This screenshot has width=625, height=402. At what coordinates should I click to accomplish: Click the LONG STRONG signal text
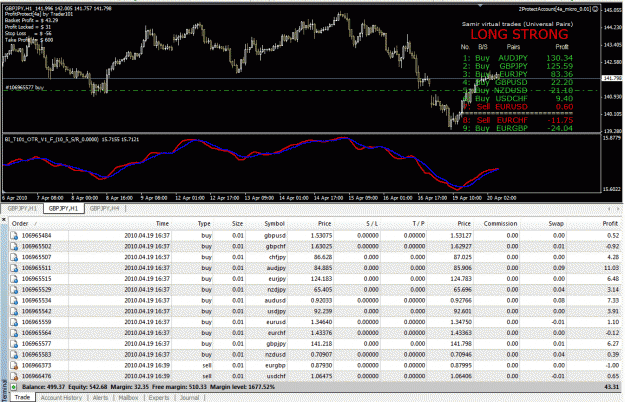519,35
